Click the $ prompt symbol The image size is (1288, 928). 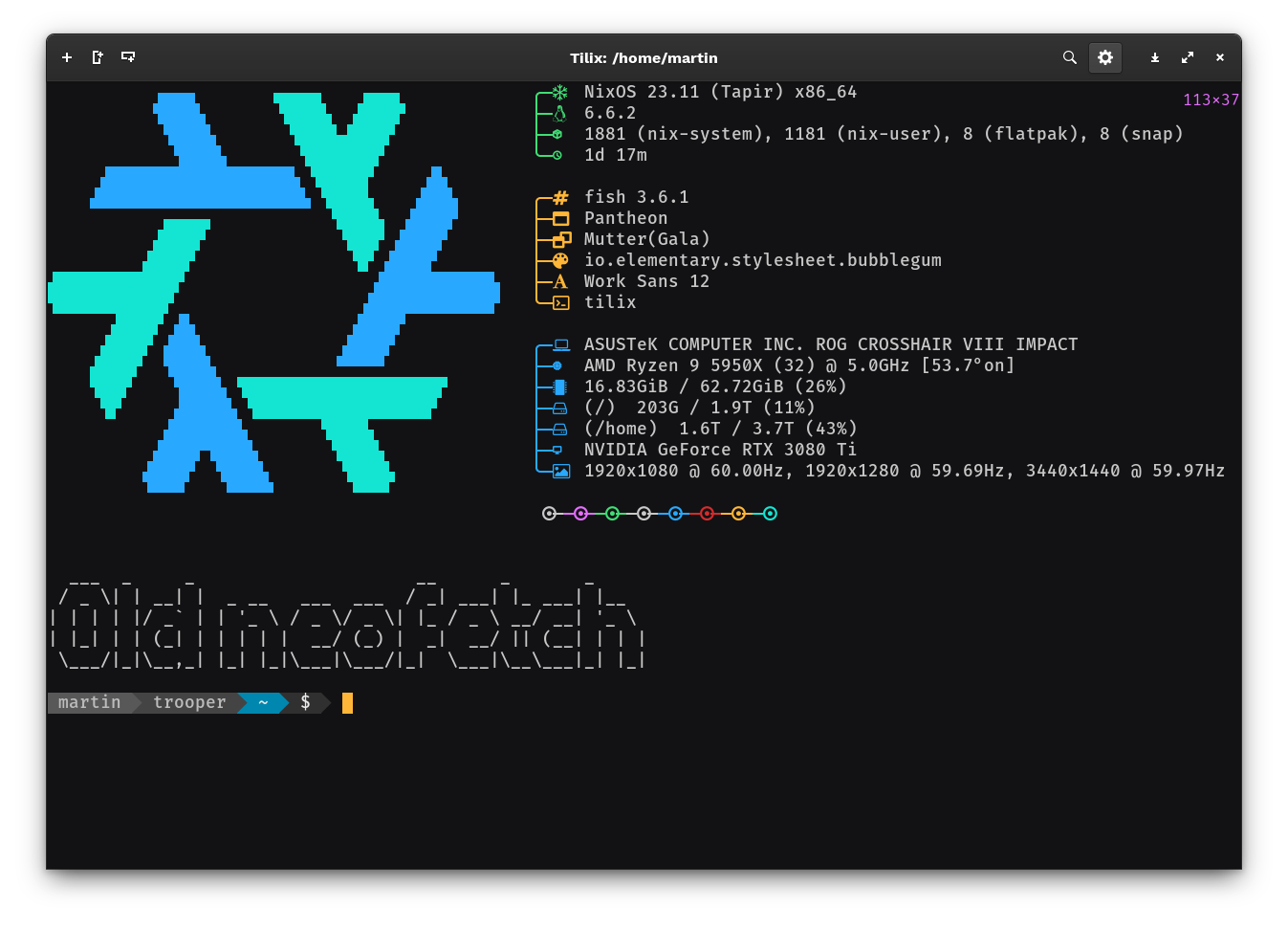(305, 703)
